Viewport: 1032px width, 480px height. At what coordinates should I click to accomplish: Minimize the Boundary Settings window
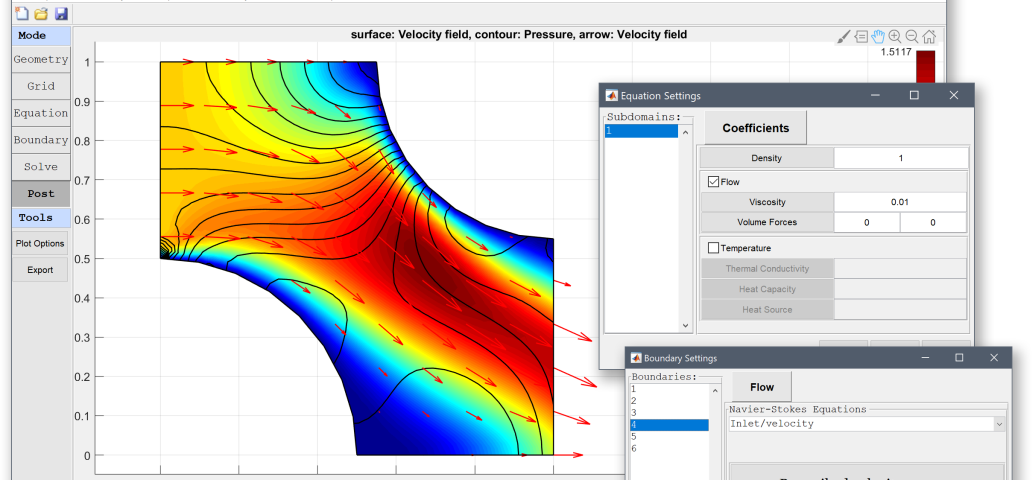923,358
